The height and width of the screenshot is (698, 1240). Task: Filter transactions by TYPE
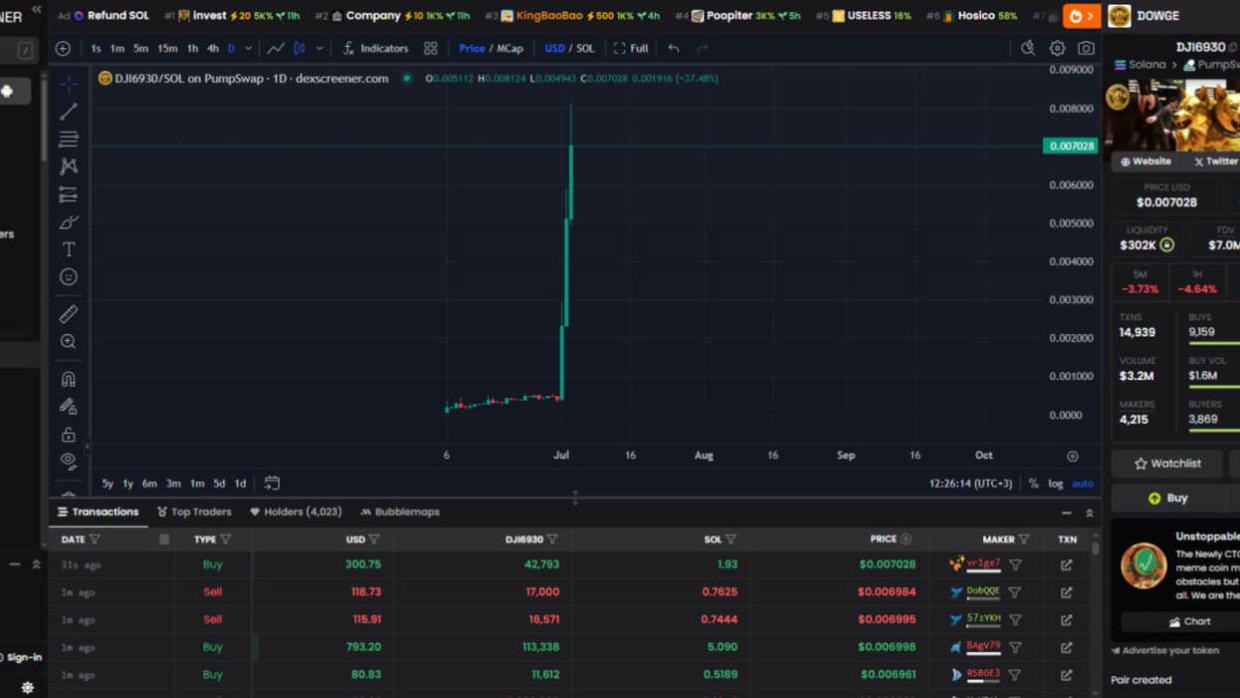(x=225, y=540)
